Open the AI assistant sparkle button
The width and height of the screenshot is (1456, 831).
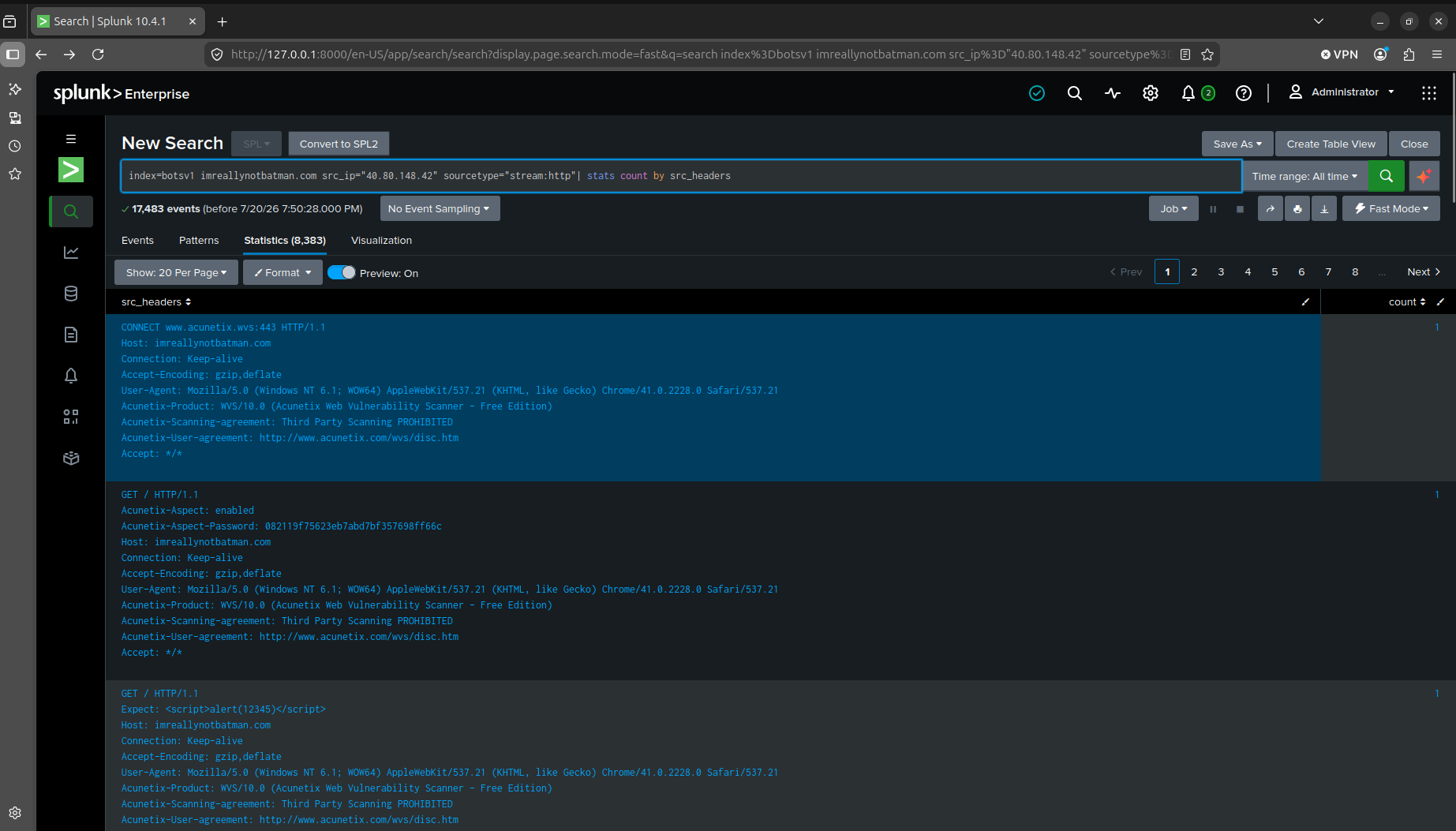1424,176
